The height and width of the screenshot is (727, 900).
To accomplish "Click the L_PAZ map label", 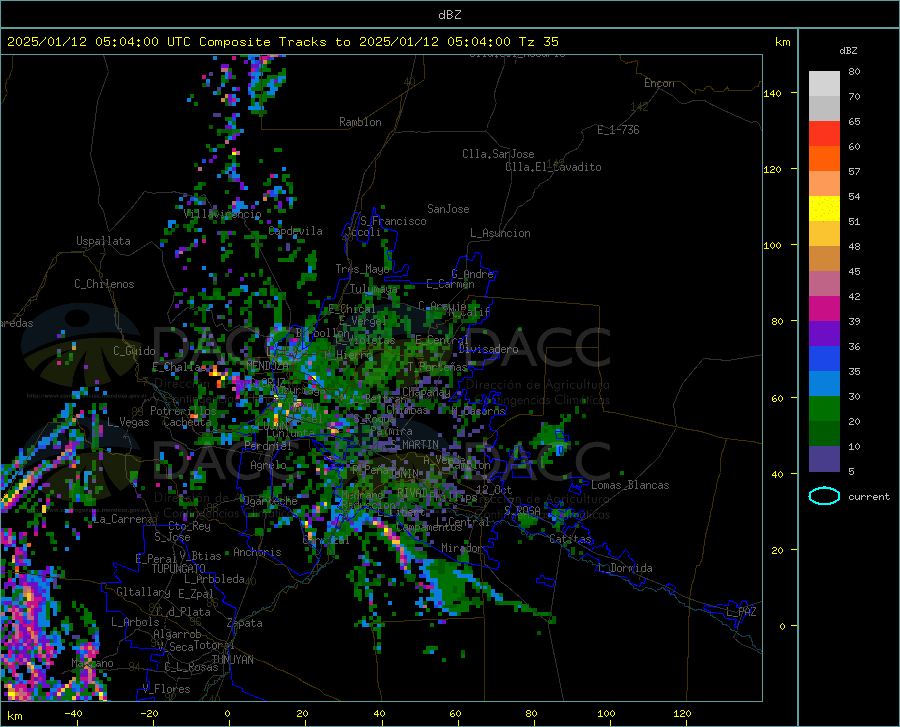I will (741, 612).
